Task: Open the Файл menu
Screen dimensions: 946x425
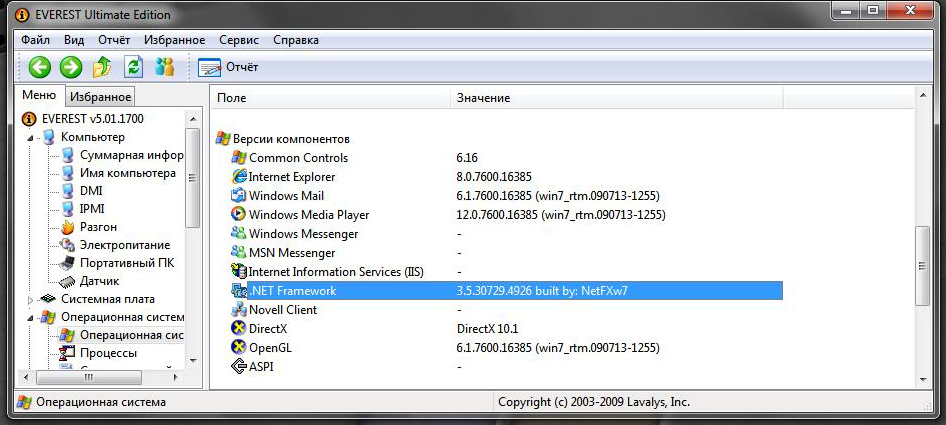Action: tap(35, 40)
